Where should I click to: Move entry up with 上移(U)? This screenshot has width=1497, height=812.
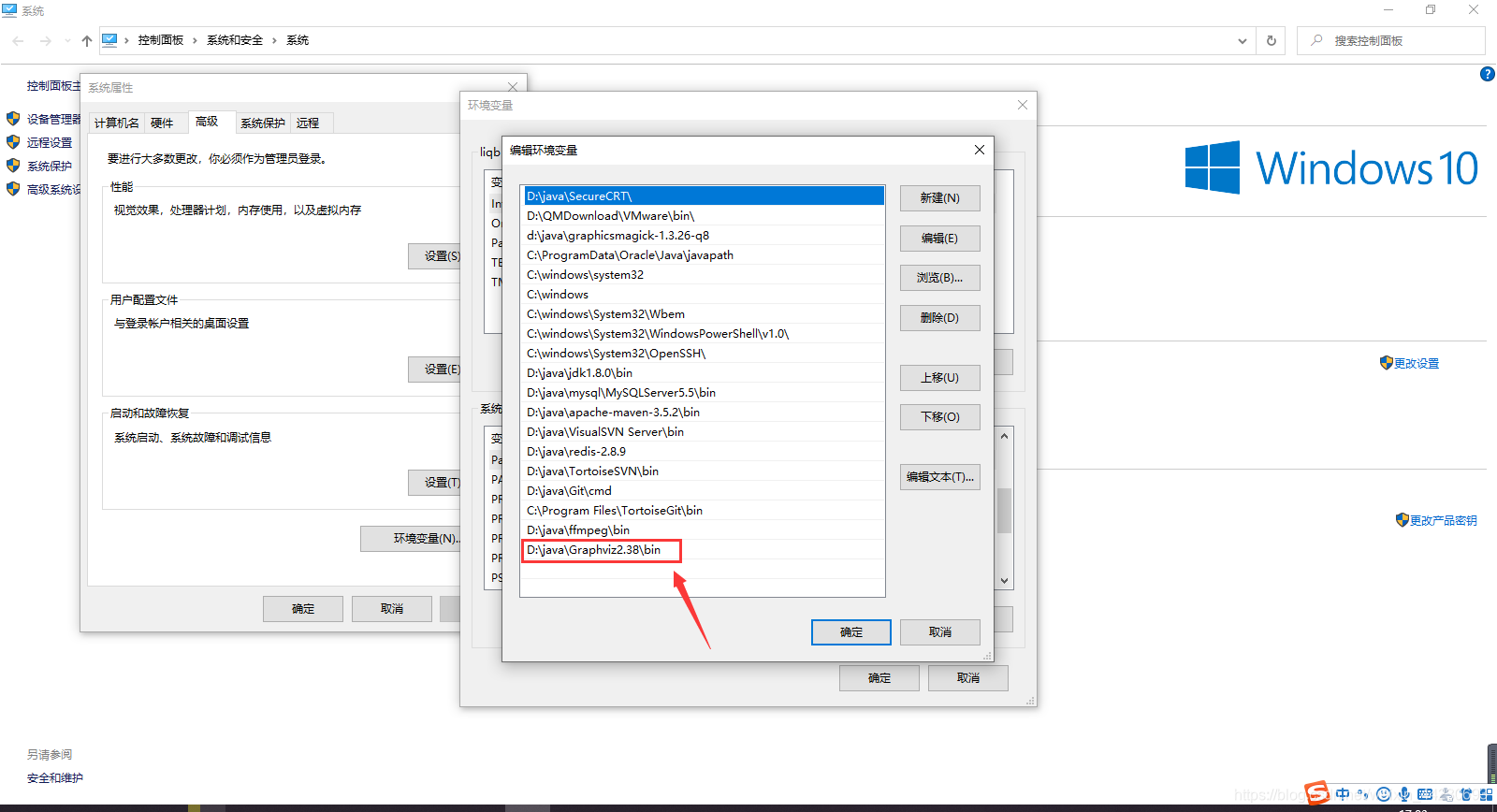939,378
